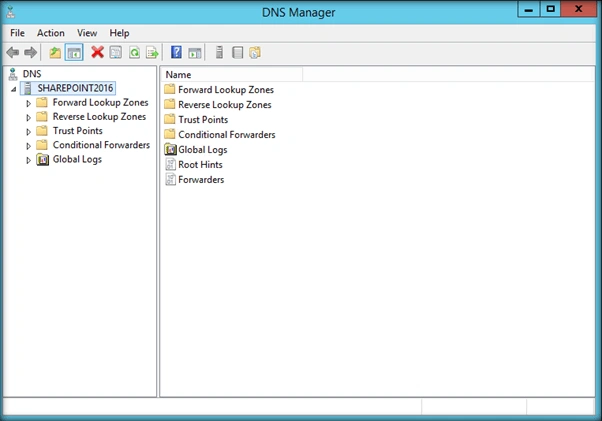Open the Action menu
This screenshot has width=602, height=421.
tap(51, 33)
